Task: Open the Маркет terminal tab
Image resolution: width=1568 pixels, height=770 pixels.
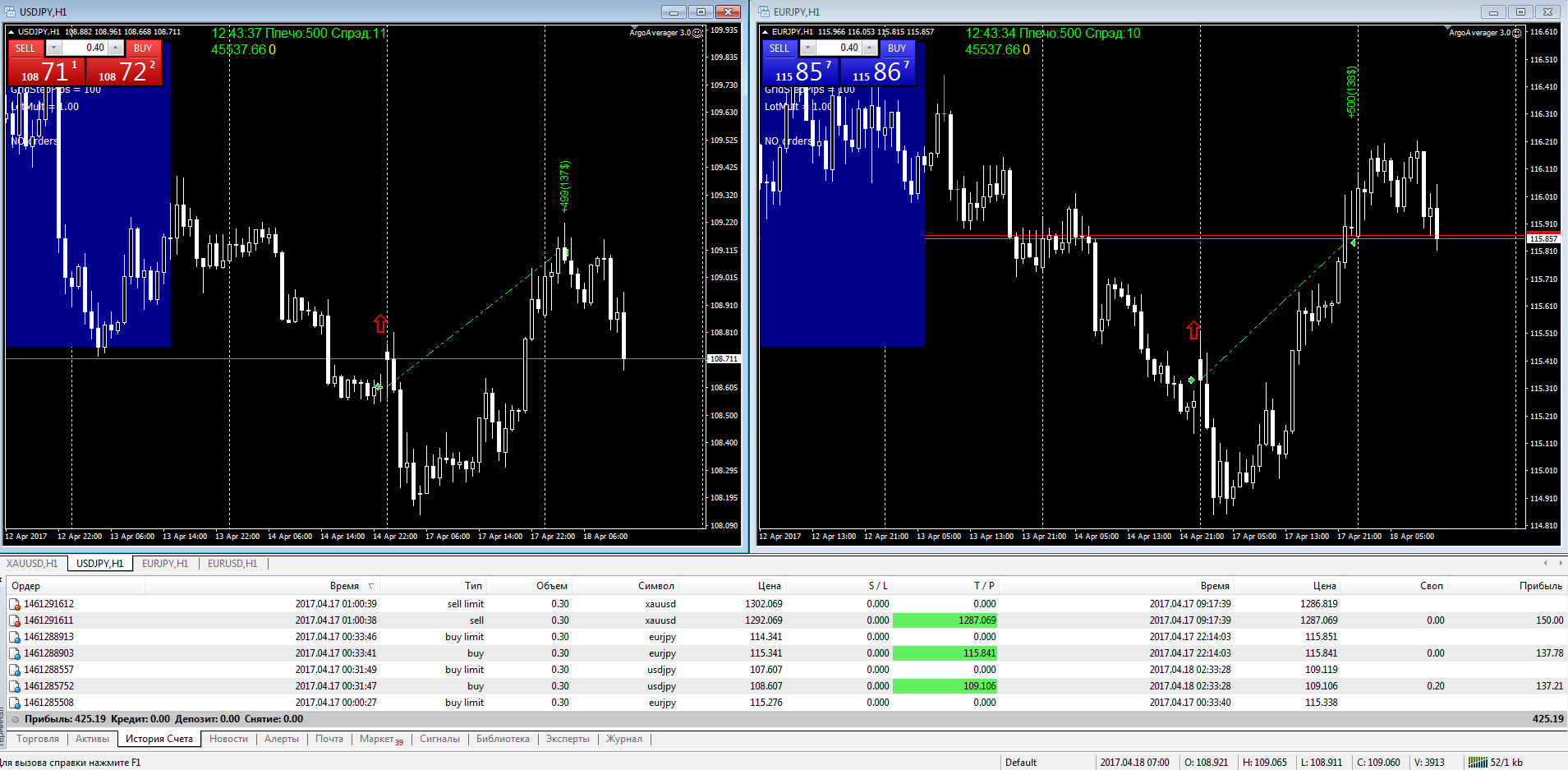Action: (x=381, y=739)
